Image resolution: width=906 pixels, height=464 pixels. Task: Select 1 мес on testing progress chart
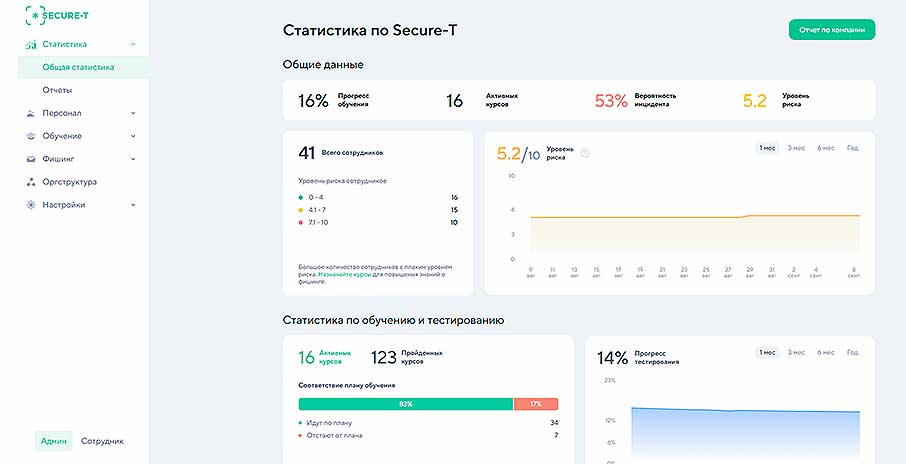[767, 352]
